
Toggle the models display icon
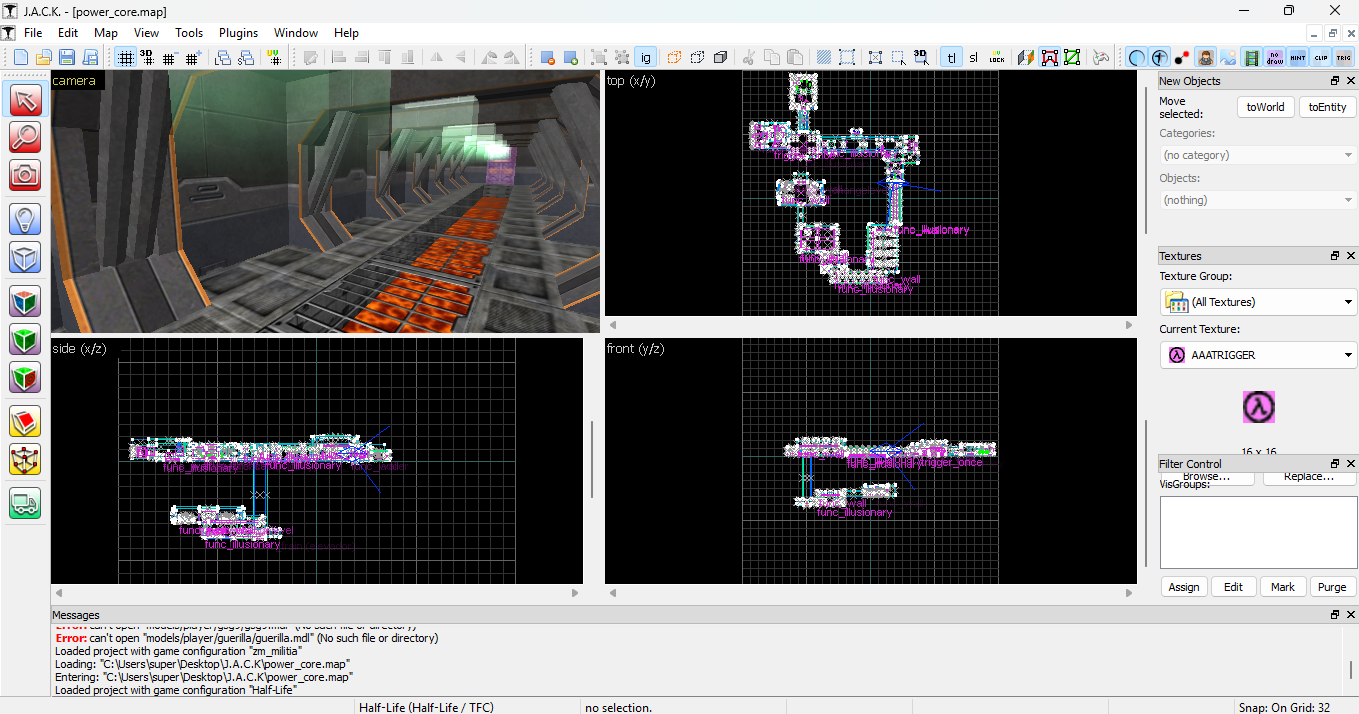tap(1206, 57)
